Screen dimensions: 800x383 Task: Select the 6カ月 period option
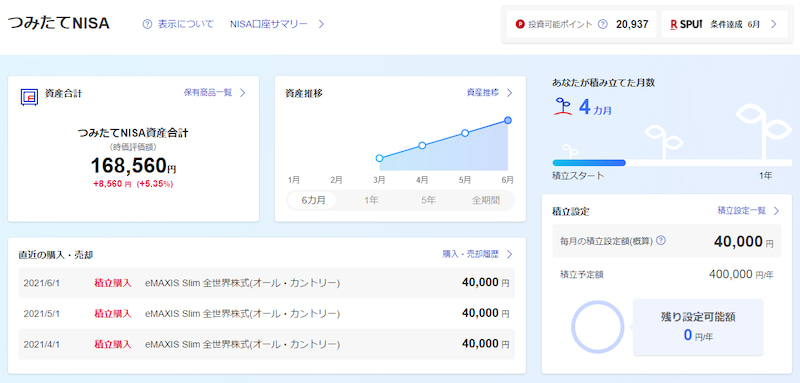[313, 200]
